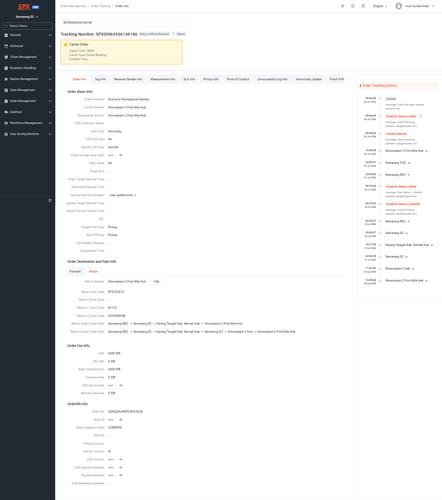
Task: Click the user avatar icon
Action: click(x=398, y=6)
